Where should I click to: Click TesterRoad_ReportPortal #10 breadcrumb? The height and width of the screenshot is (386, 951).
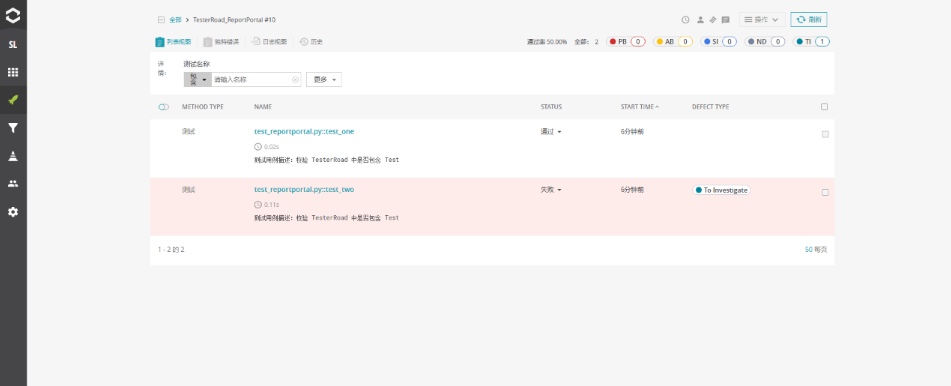tap(234, 19)
